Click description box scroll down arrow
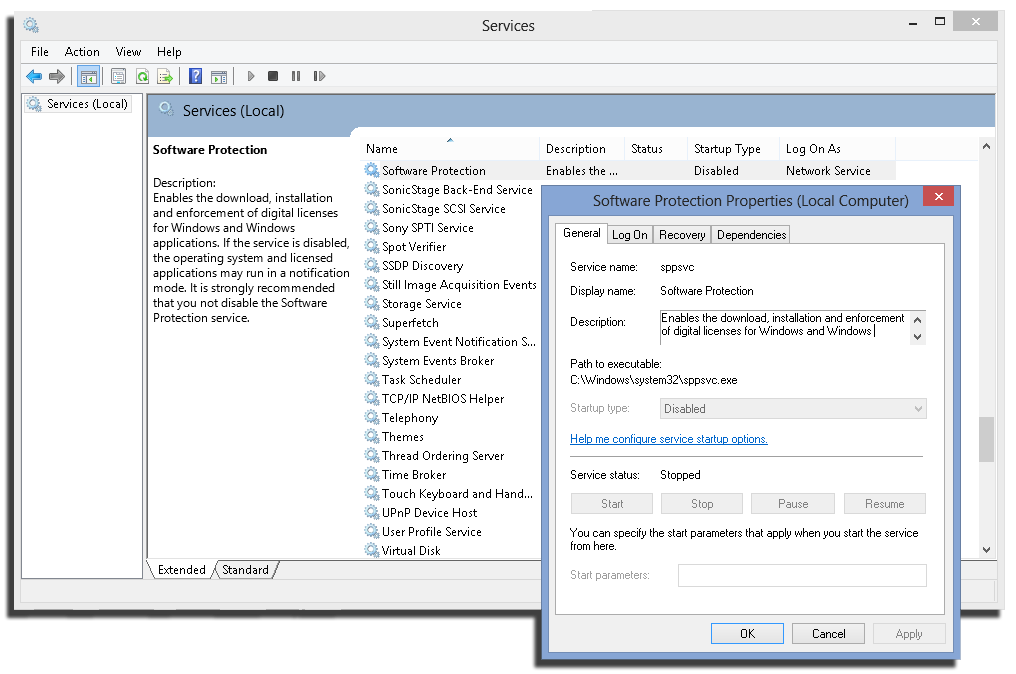Screen dimensions: 1016x674 pyautogui.click(x=918, y=336)
